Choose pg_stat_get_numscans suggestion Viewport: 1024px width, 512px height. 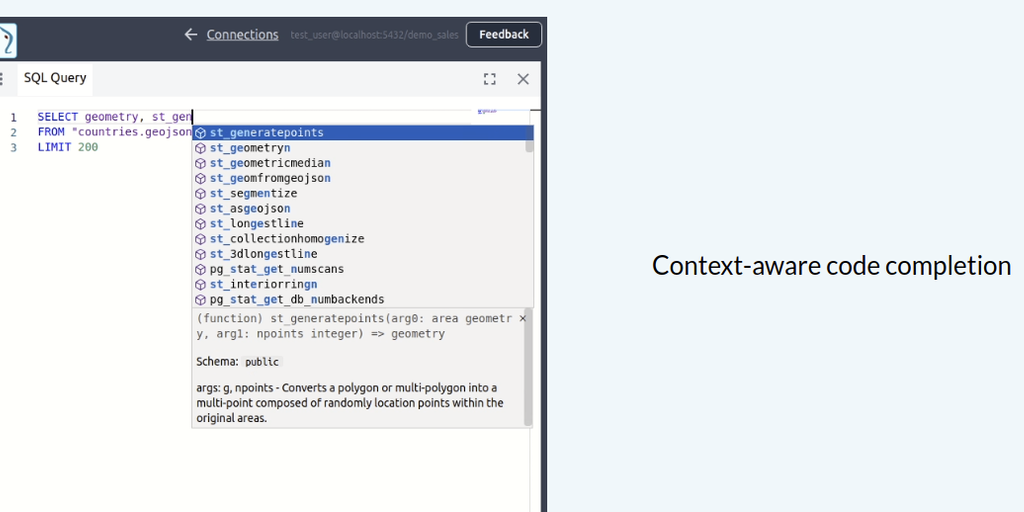362,269
